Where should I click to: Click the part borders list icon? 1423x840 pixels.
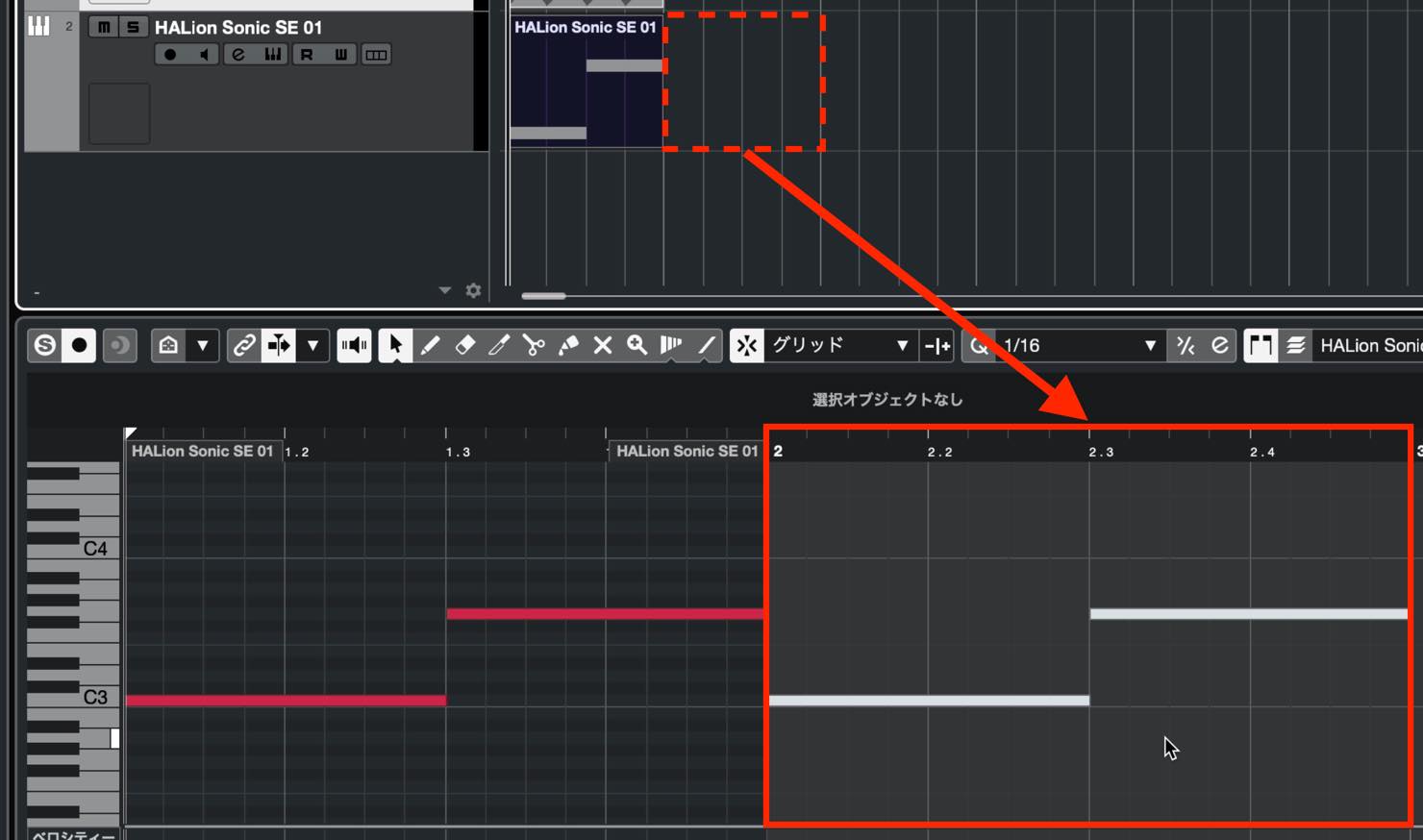click(x=1261, y=345)
